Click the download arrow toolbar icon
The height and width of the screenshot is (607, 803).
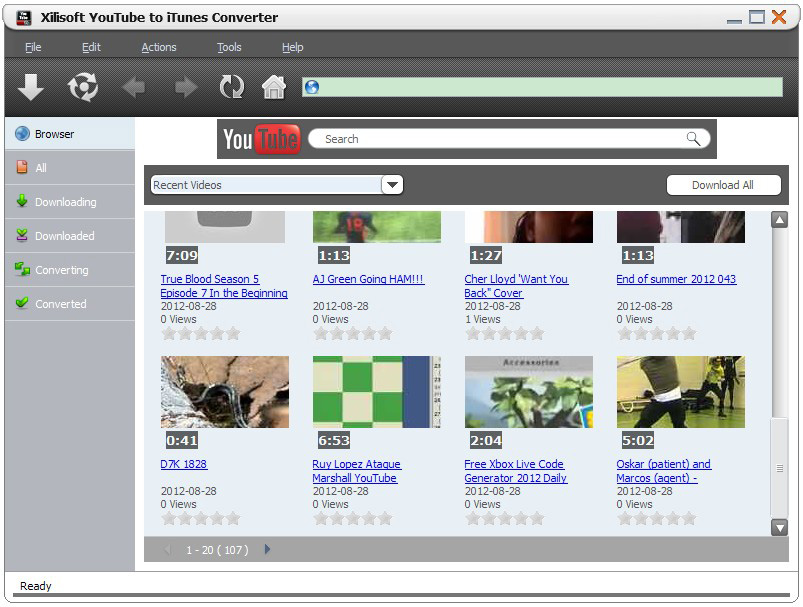tap(31, 88)
